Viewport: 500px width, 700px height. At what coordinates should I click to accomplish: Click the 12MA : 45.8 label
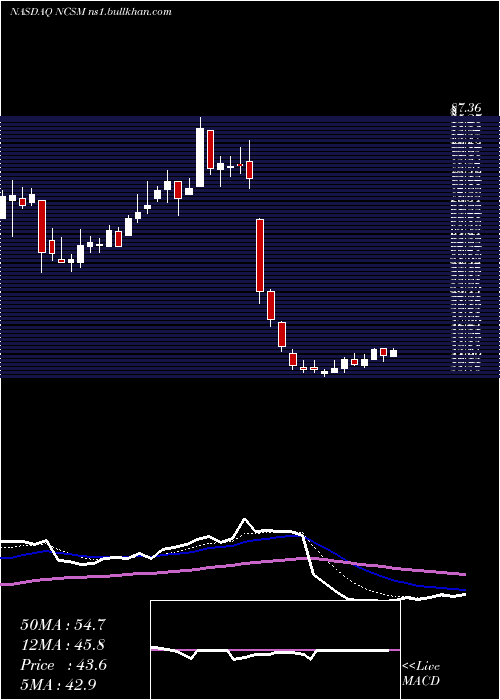click(63, 645)
